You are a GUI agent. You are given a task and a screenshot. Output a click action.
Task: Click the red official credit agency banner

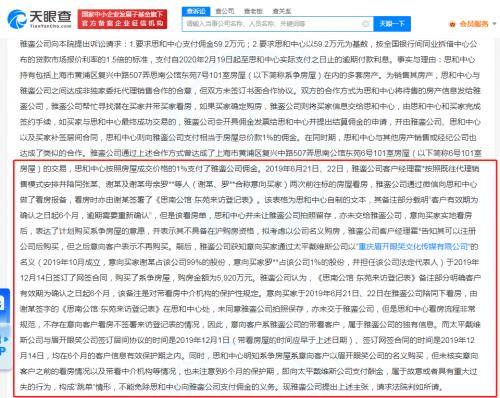(122, 19)
